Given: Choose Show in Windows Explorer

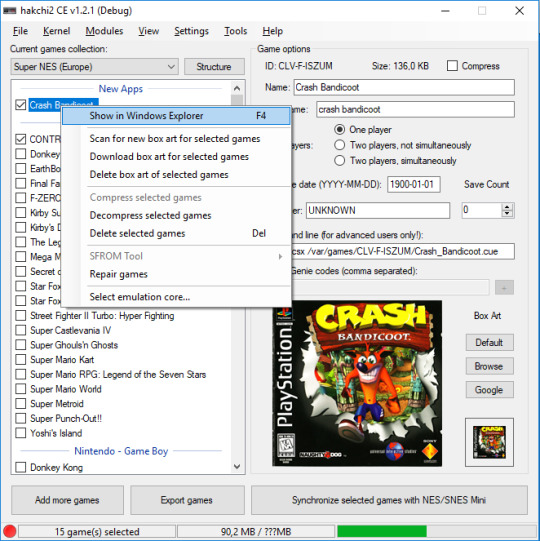Looking at the screenshot, I should pos(176,116).
